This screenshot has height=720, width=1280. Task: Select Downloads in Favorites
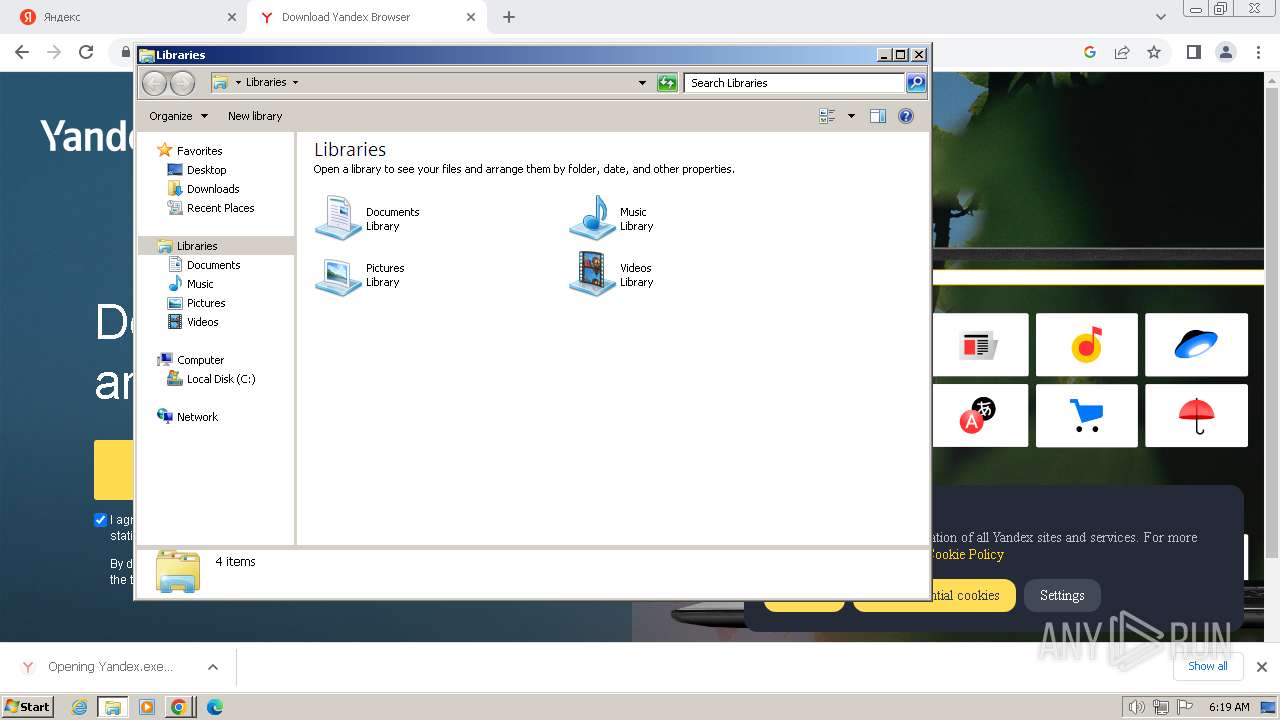213,189
